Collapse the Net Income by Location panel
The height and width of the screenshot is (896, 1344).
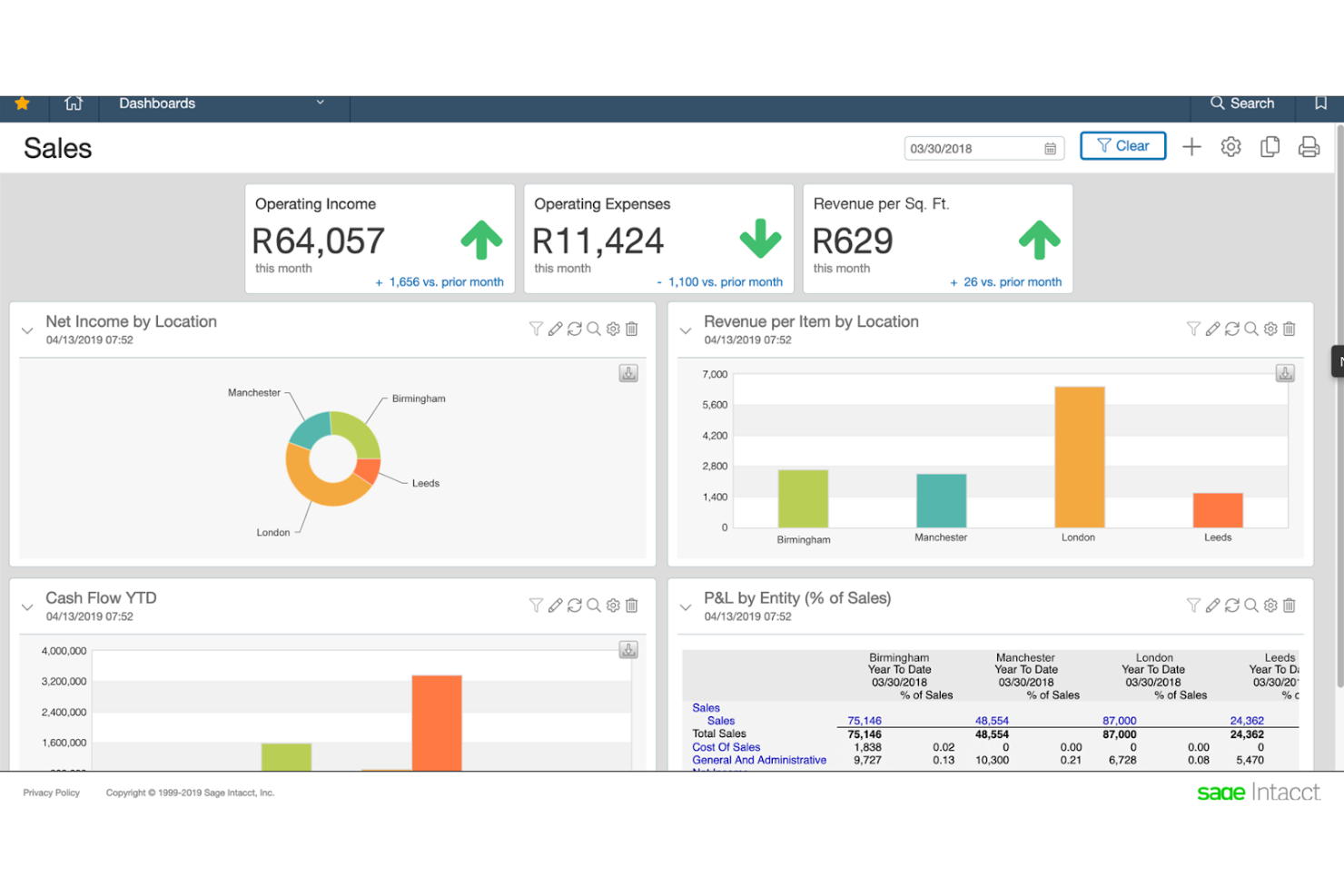pyautogui.click(x=26, y=330)
